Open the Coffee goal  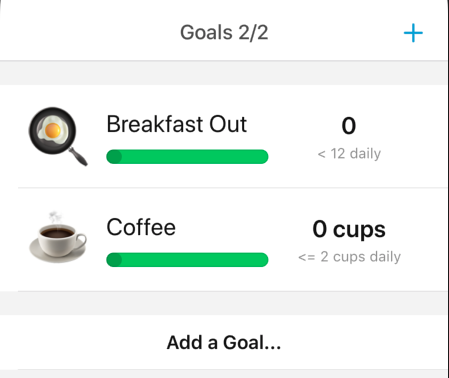pos(224,240)
